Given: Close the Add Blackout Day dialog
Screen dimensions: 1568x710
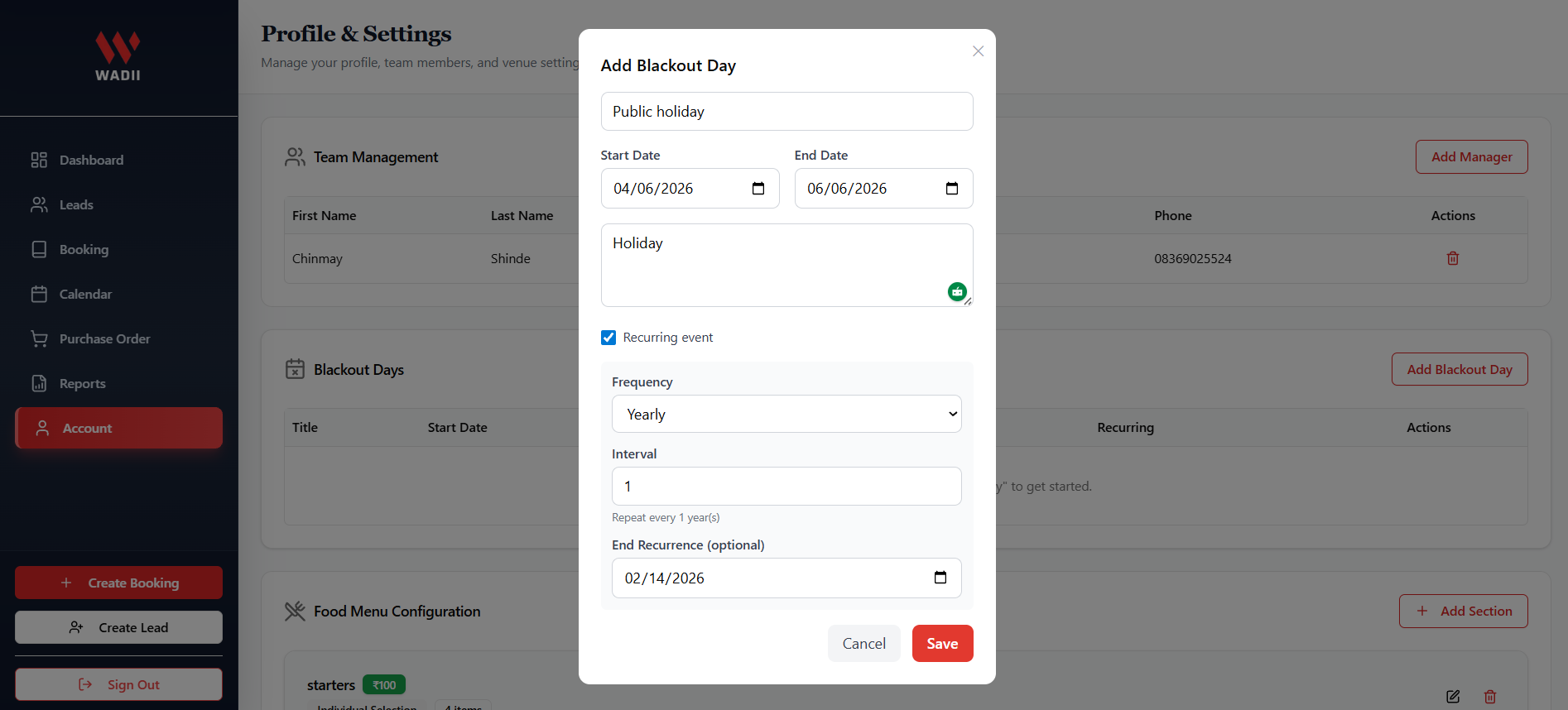Looking at the screenshot, I should tap(978, 51).
